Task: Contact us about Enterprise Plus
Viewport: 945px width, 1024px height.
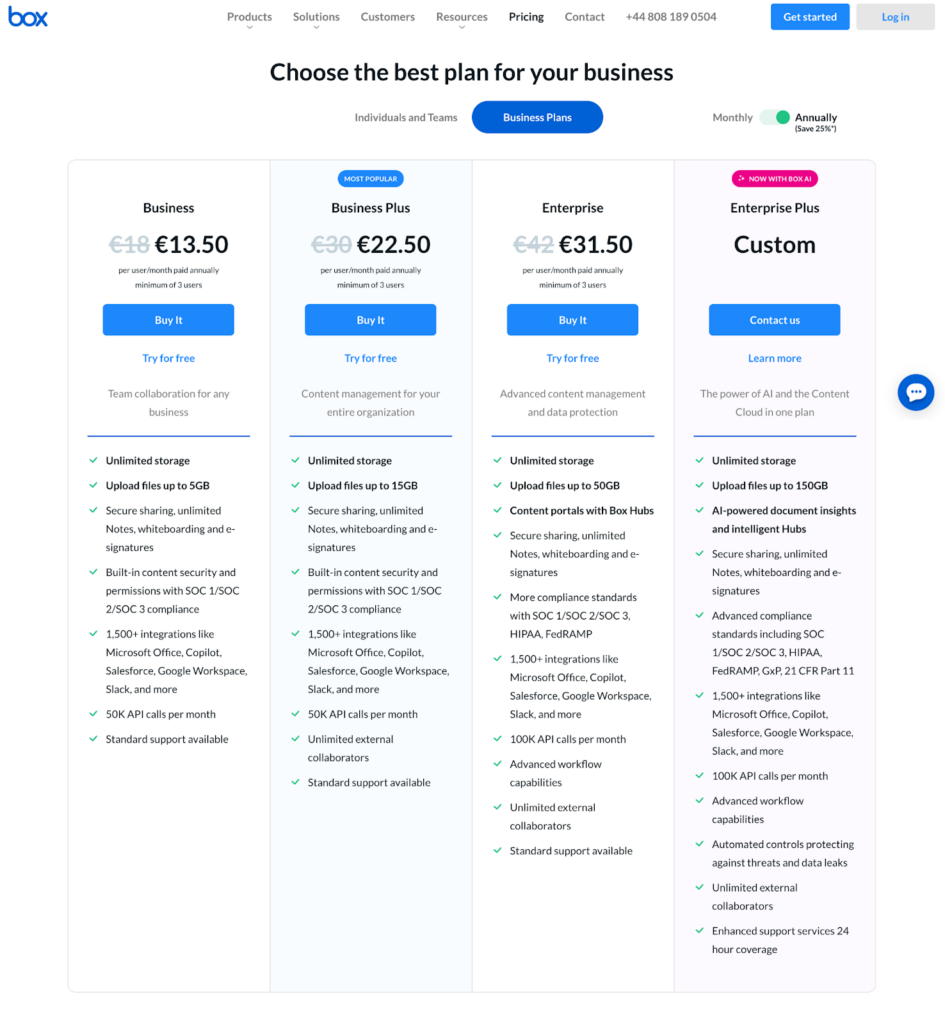Action: click(774, 319)
